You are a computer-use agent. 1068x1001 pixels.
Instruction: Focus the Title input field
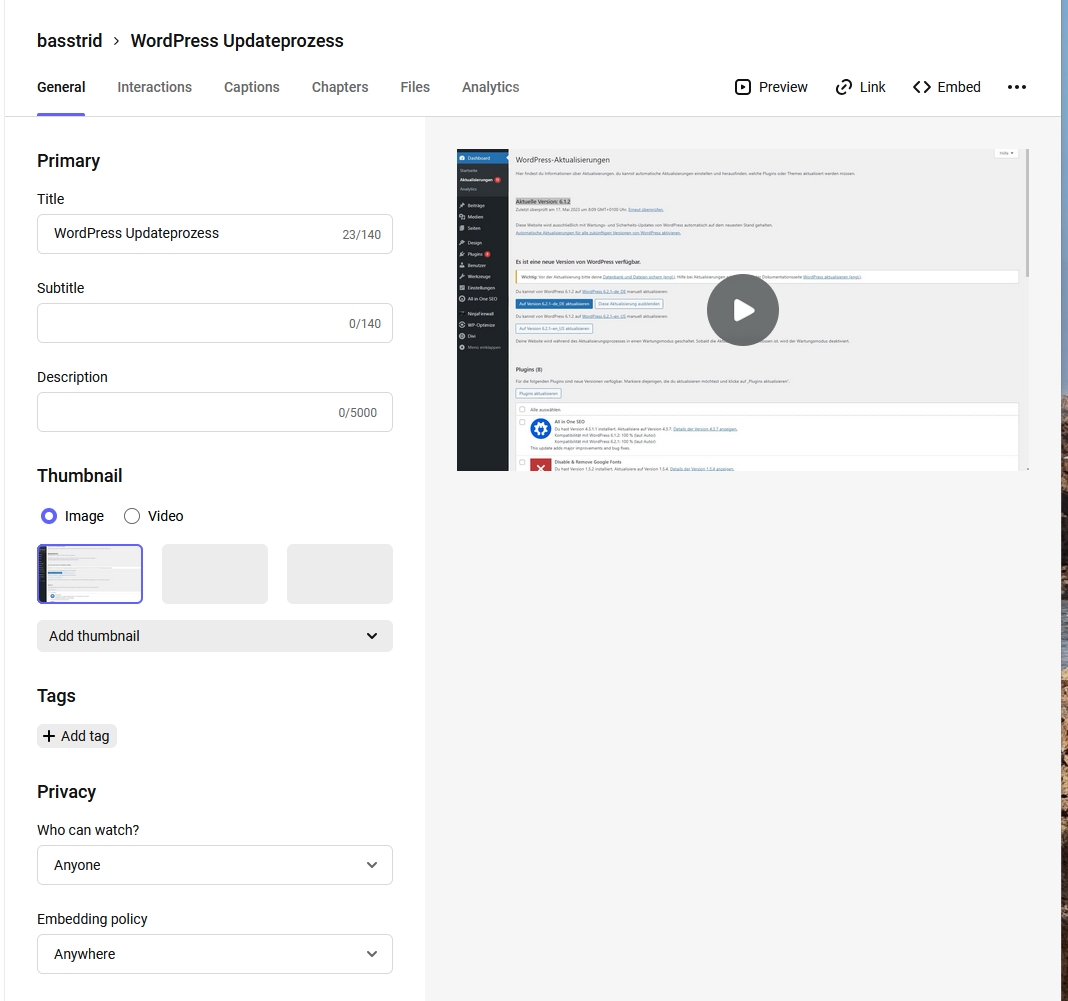[x=215, y=234]
